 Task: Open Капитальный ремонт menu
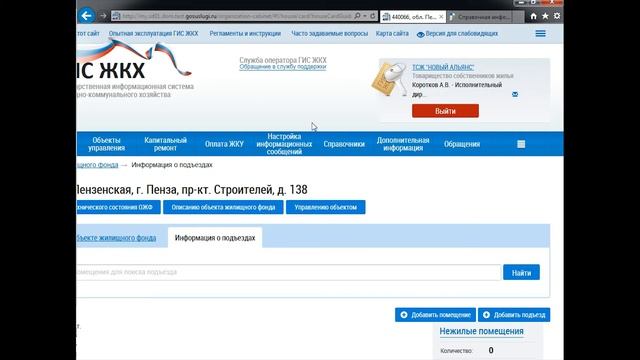[165, 144]
